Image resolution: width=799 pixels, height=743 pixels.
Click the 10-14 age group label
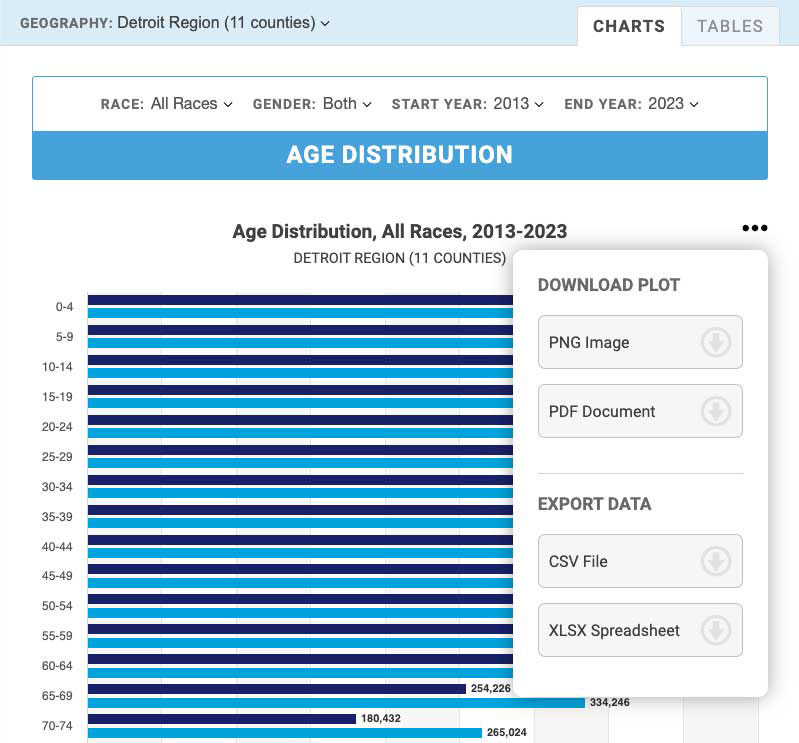[x=57, y=367]
